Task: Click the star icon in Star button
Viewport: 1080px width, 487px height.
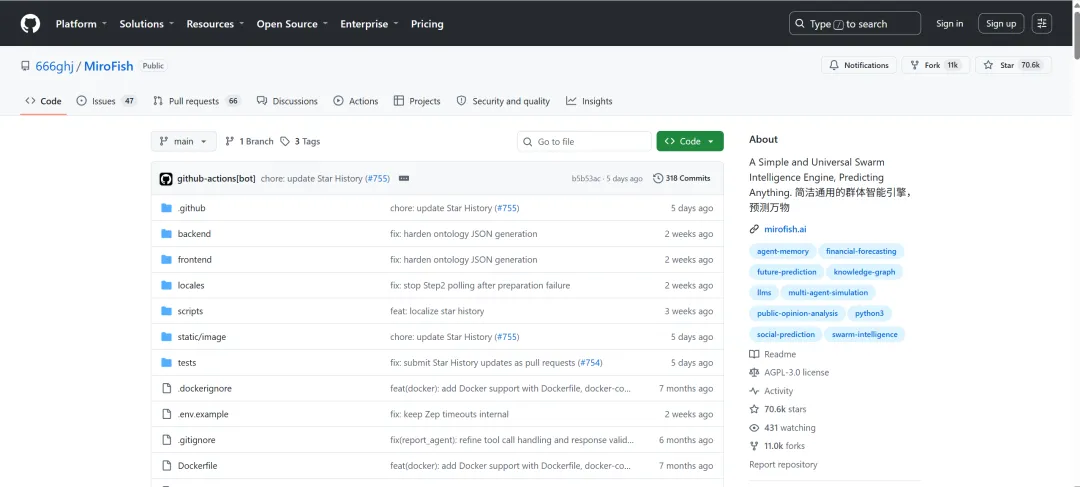Action: coord(988,65)
